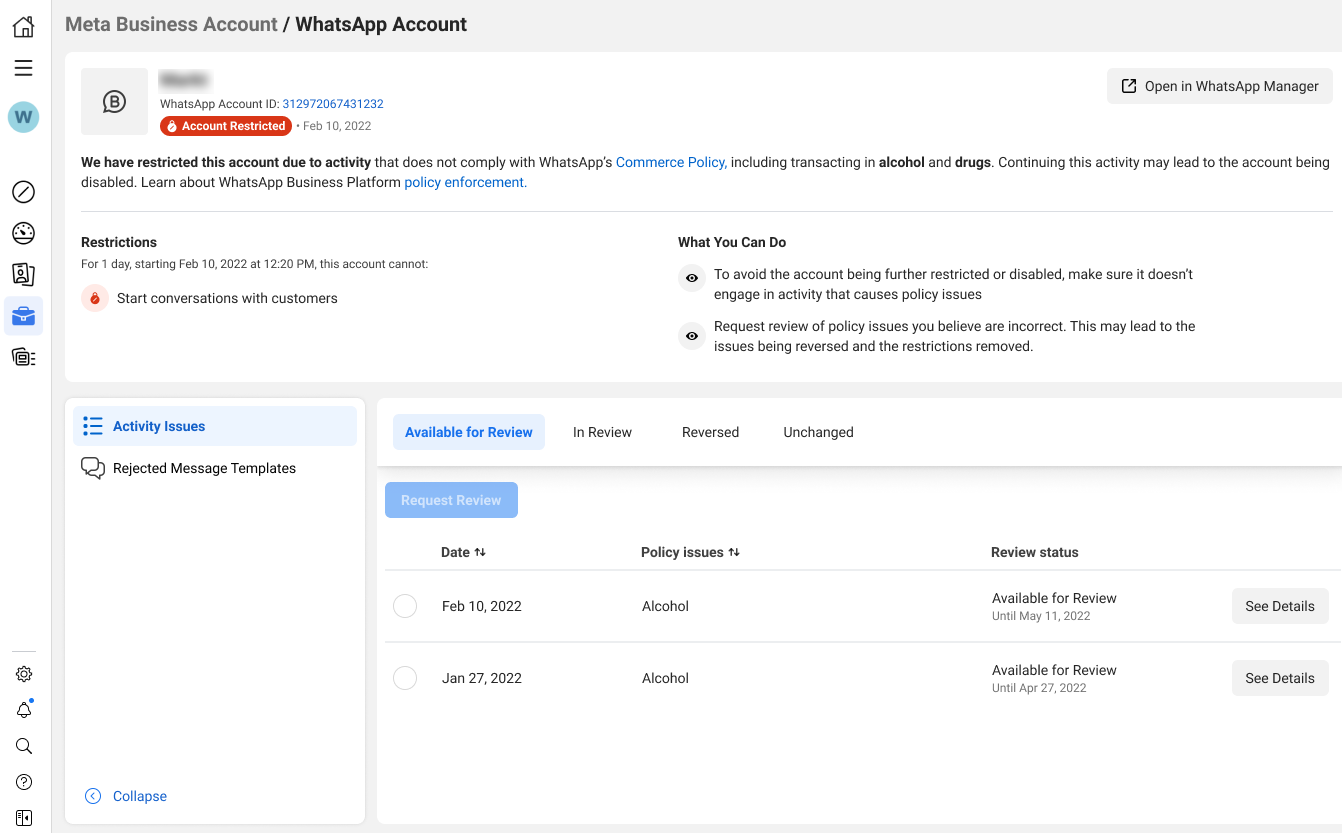See Details for Feb 10, 2022 issue
Screen dimensions: 1342x833
point(1280,606)
